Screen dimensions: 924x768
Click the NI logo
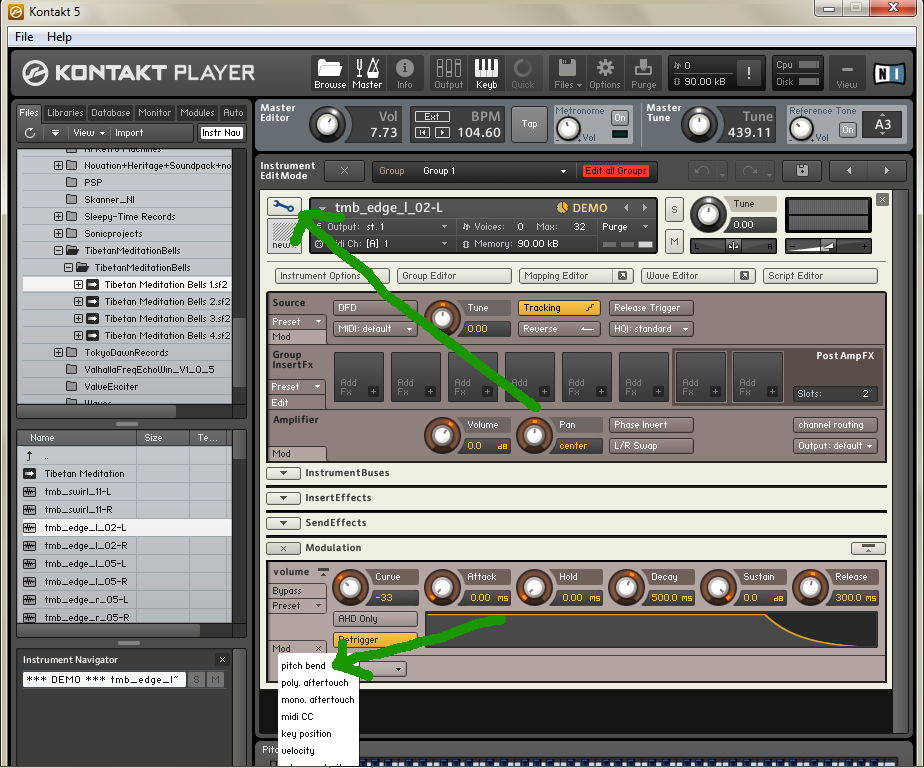(x=889, y=73)
